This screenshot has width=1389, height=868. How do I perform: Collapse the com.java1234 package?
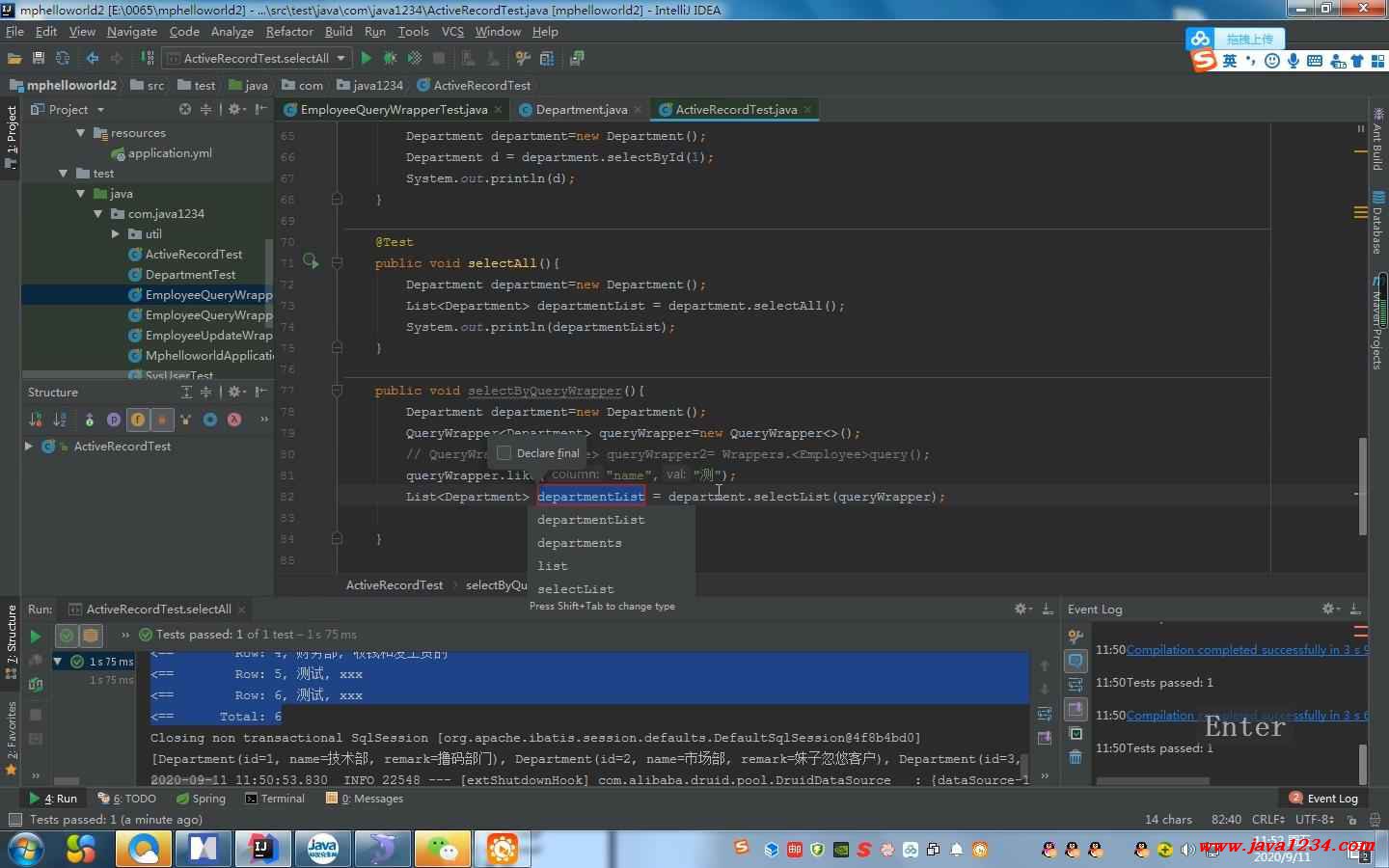(98, 214)
